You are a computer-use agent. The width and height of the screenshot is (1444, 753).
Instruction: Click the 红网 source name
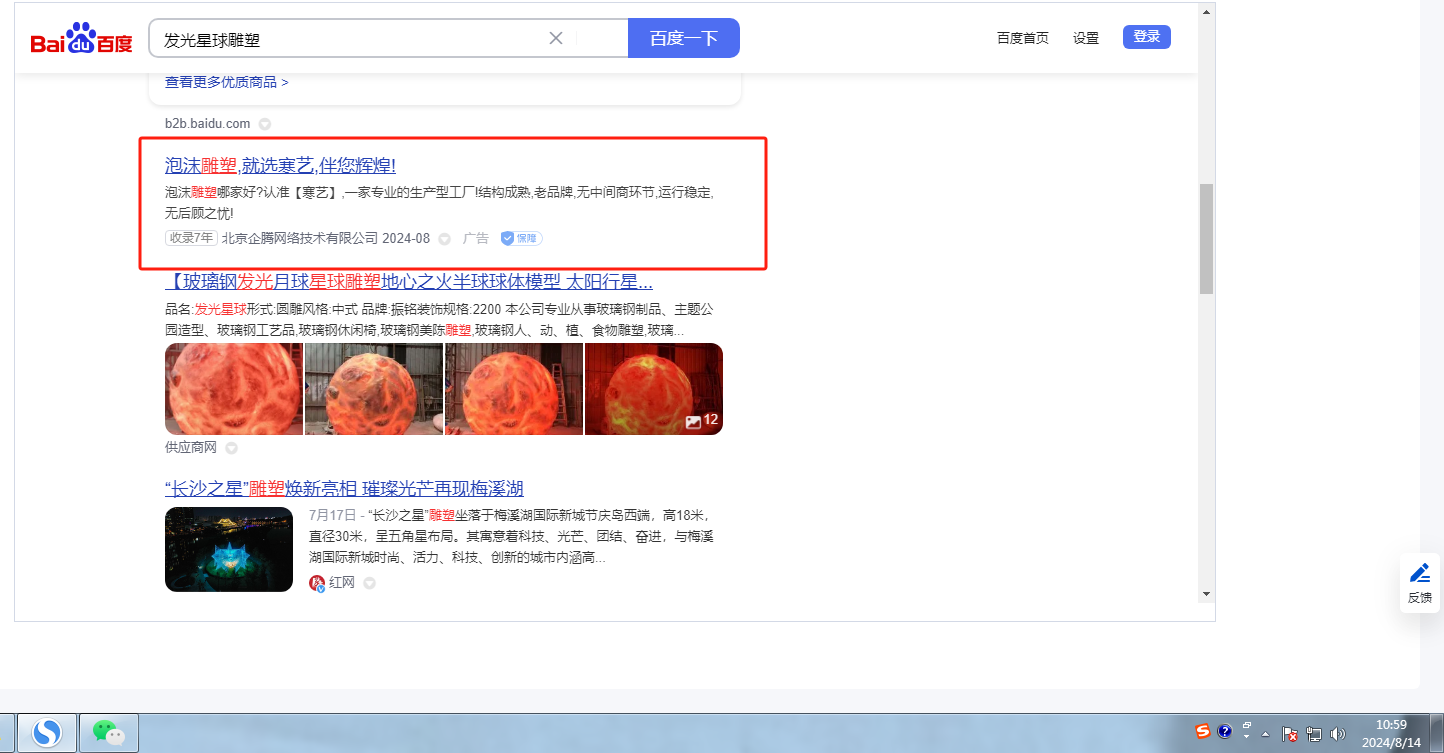click(x=342, y=583)
